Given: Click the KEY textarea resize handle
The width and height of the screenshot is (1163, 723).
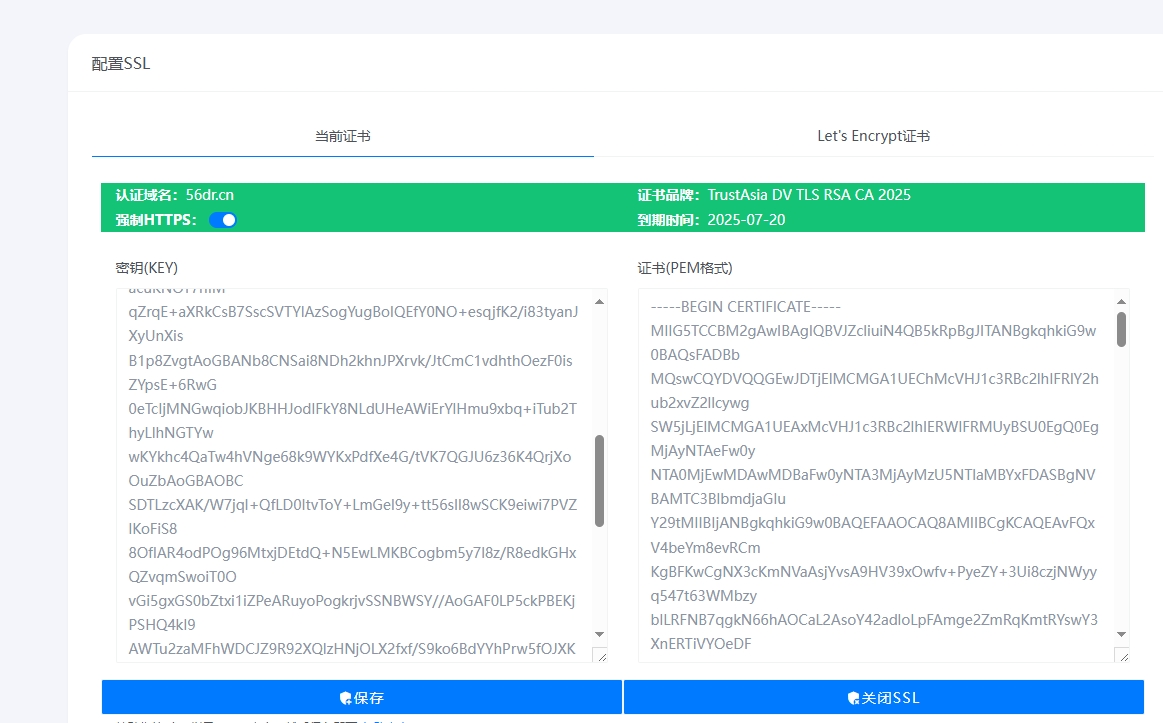Looking at the screenshot, I should pyautogui.click(x=601, y=656).
